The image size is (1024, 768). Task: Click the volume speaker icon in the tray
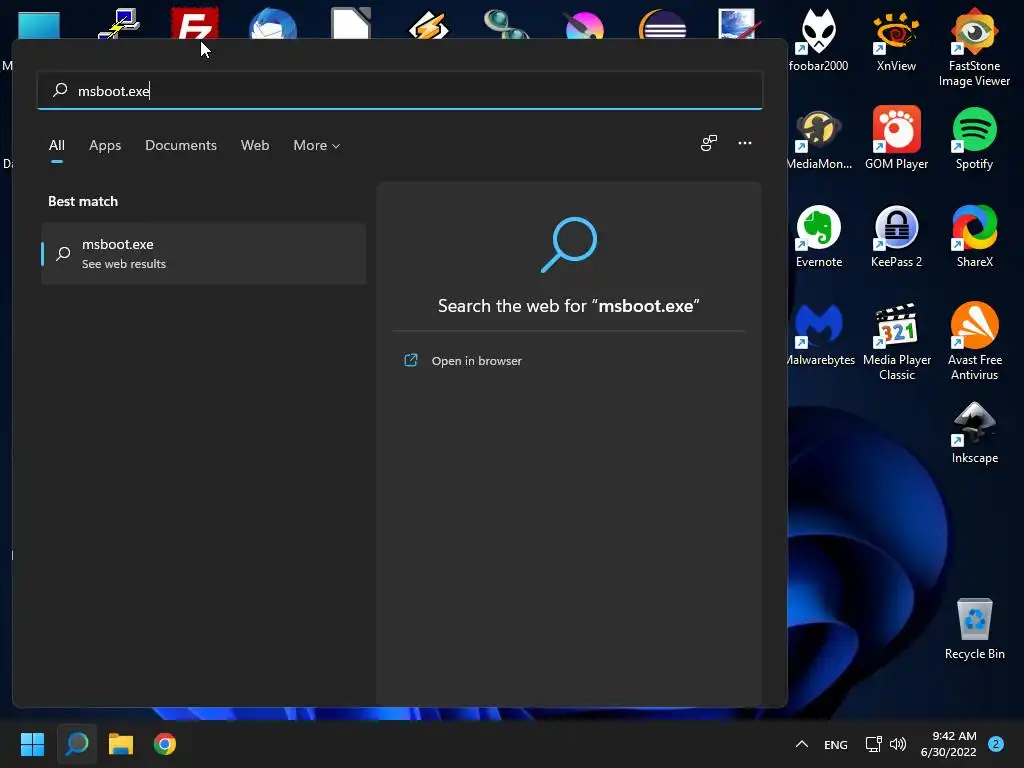point(898,744)
